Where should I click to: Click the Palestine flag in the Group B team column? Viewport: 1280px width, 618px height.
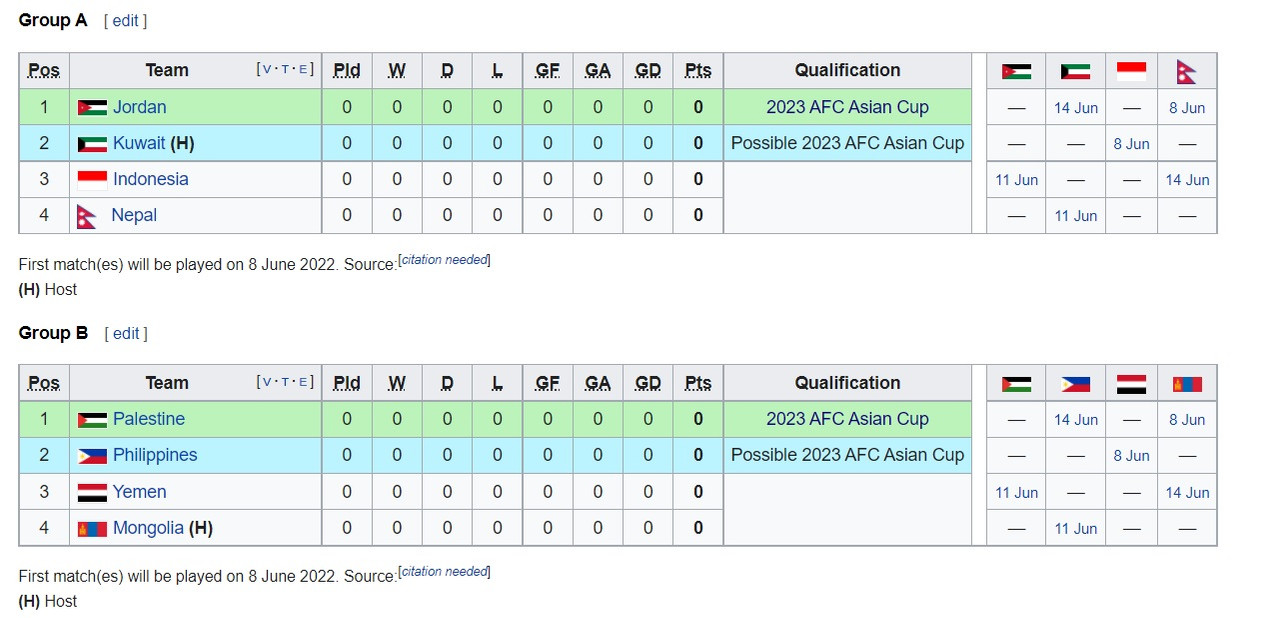click(x=92, y=420)
